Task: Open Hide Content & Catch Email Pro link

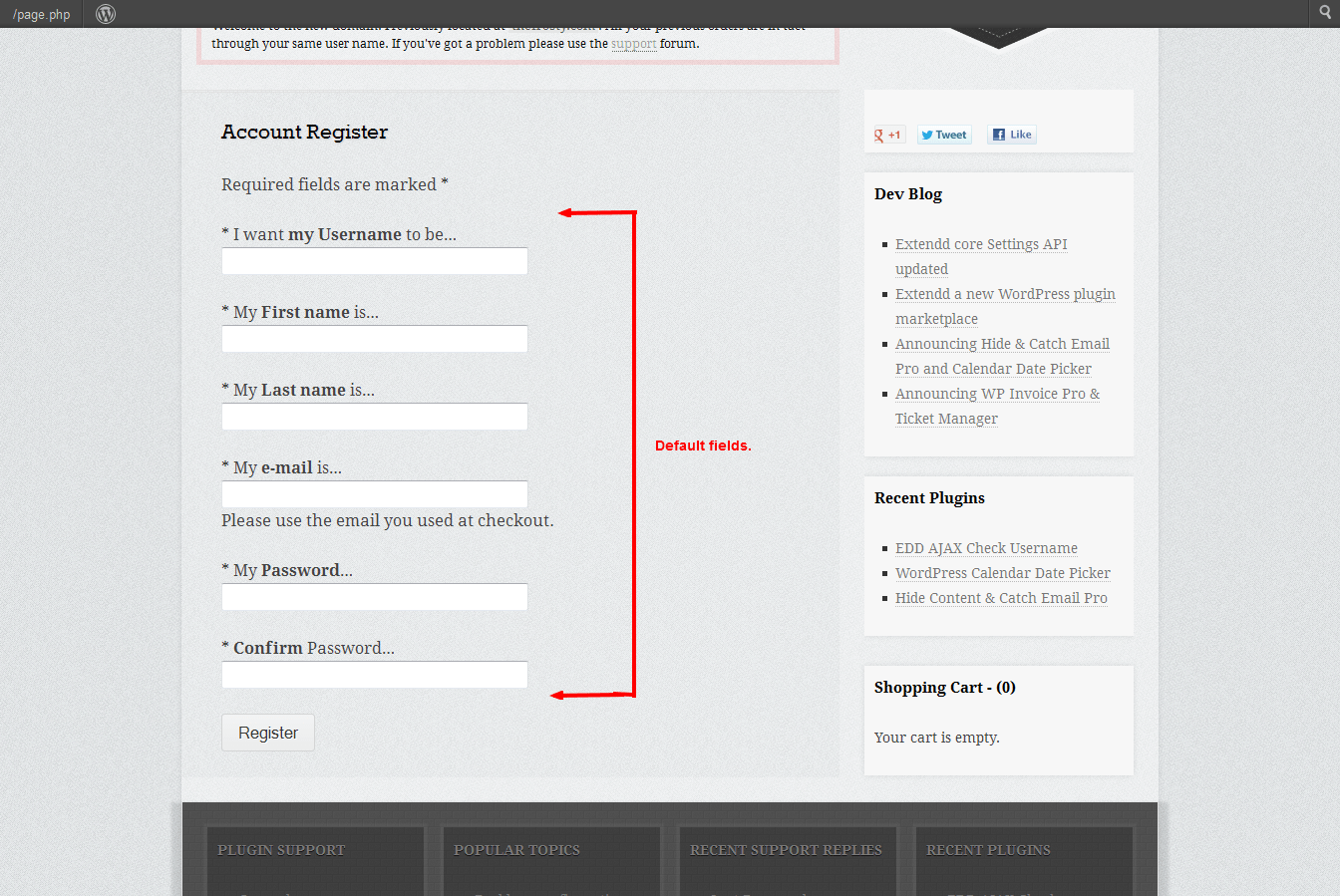Action: point(1000,598)
